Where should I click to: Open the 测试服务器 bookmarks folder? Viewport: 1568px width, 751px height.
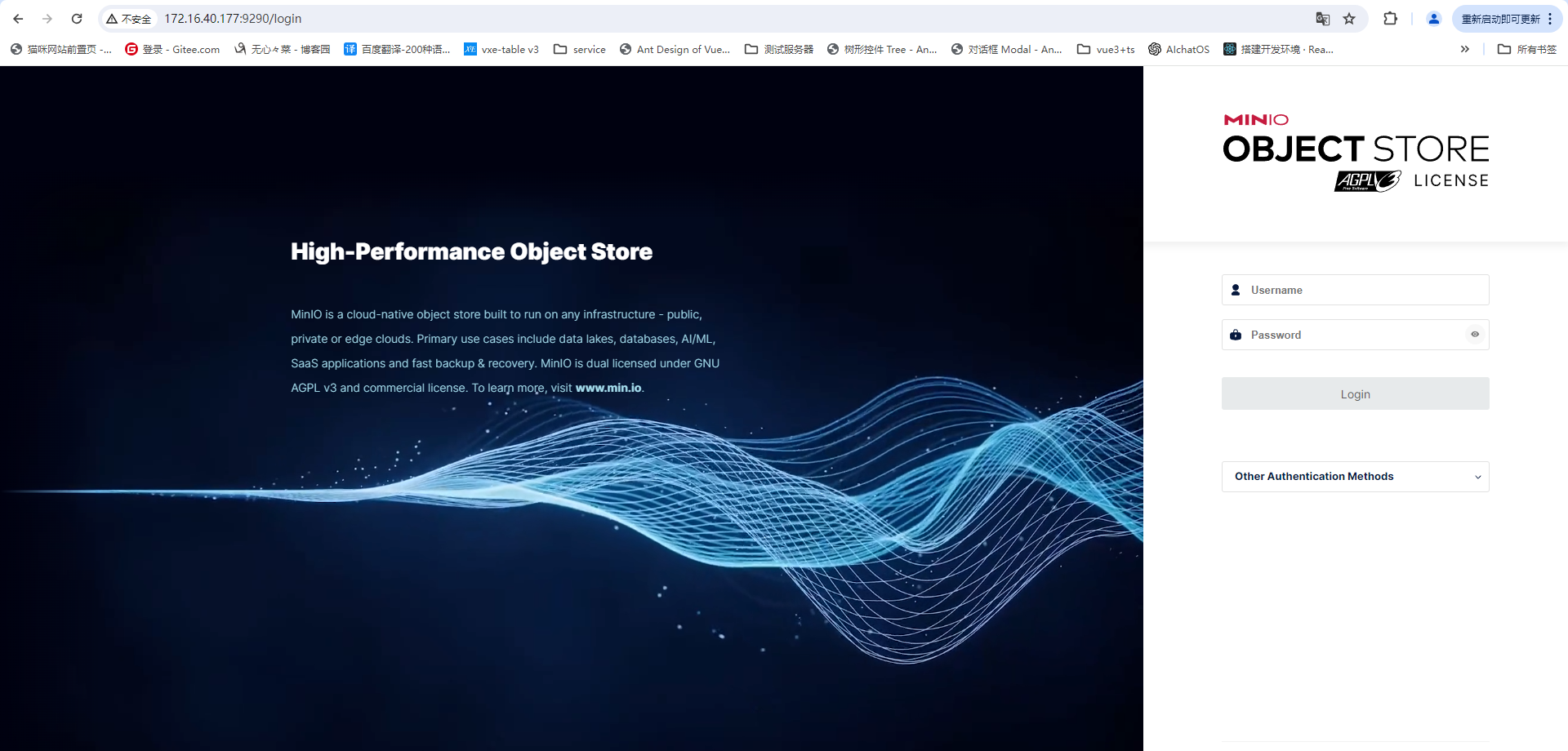pyautogui.click(x=779, y=49)
